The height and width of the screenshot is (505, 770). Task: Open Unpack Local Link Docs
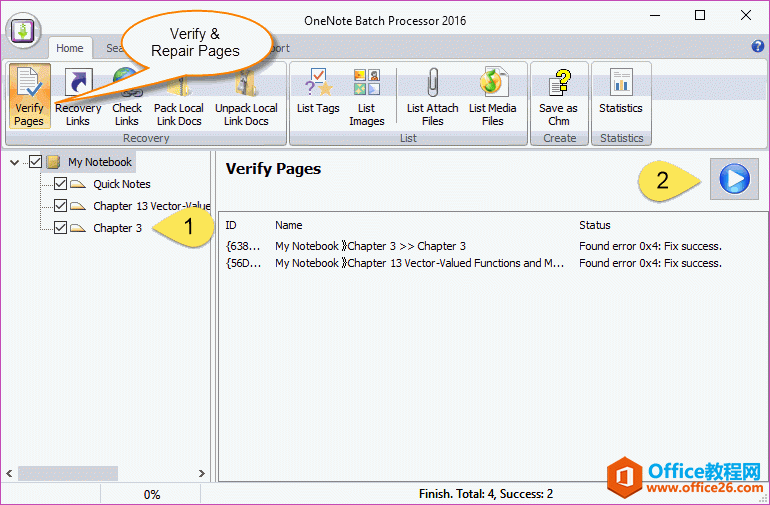(246, 97)
